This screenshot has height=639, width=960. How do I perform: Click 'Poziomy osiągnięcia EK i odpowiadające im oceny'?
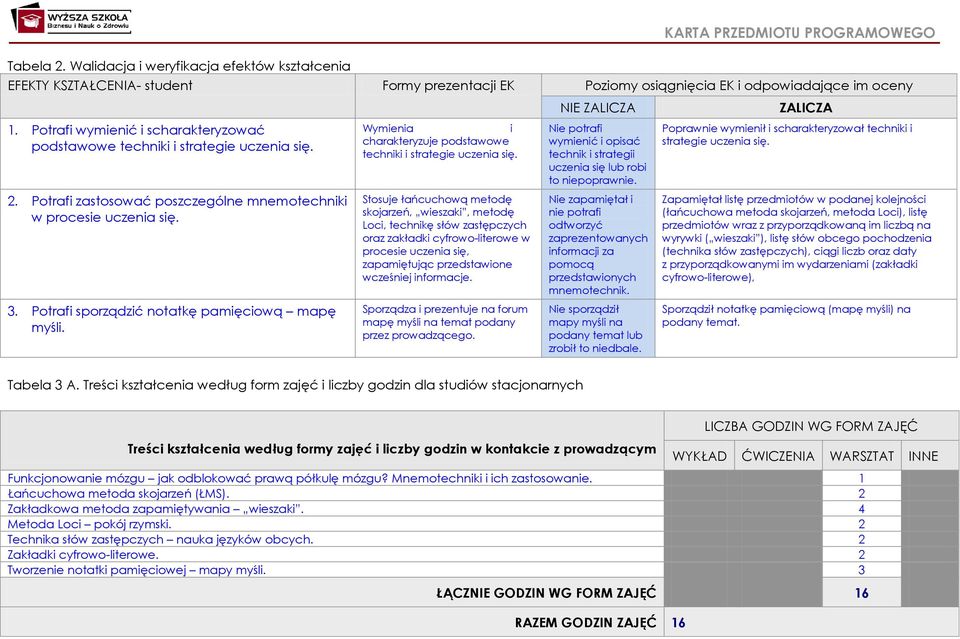[748, 86]
